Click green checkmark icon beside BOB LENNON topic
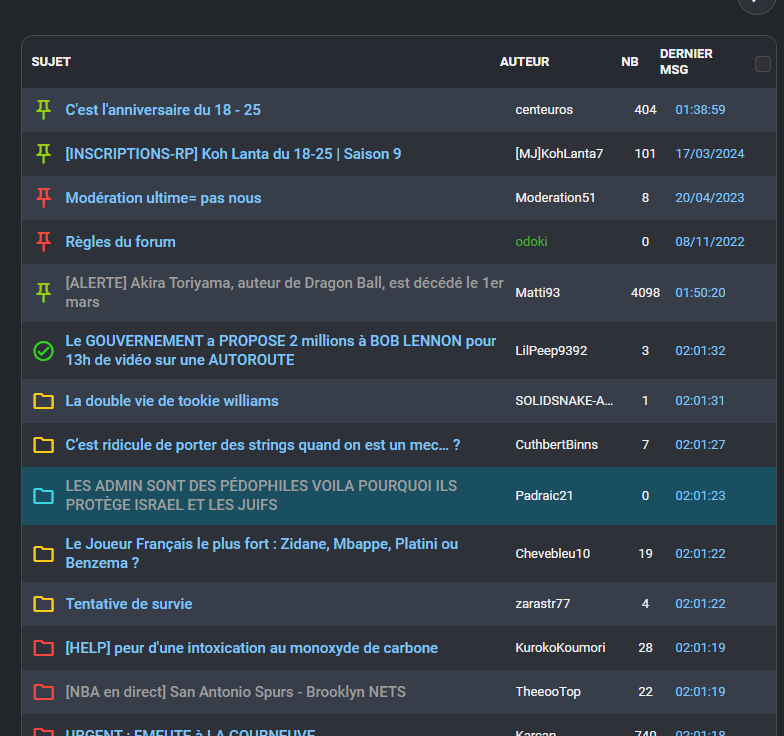This screenshot has width=784, height=736. click(x=44, y=350)
